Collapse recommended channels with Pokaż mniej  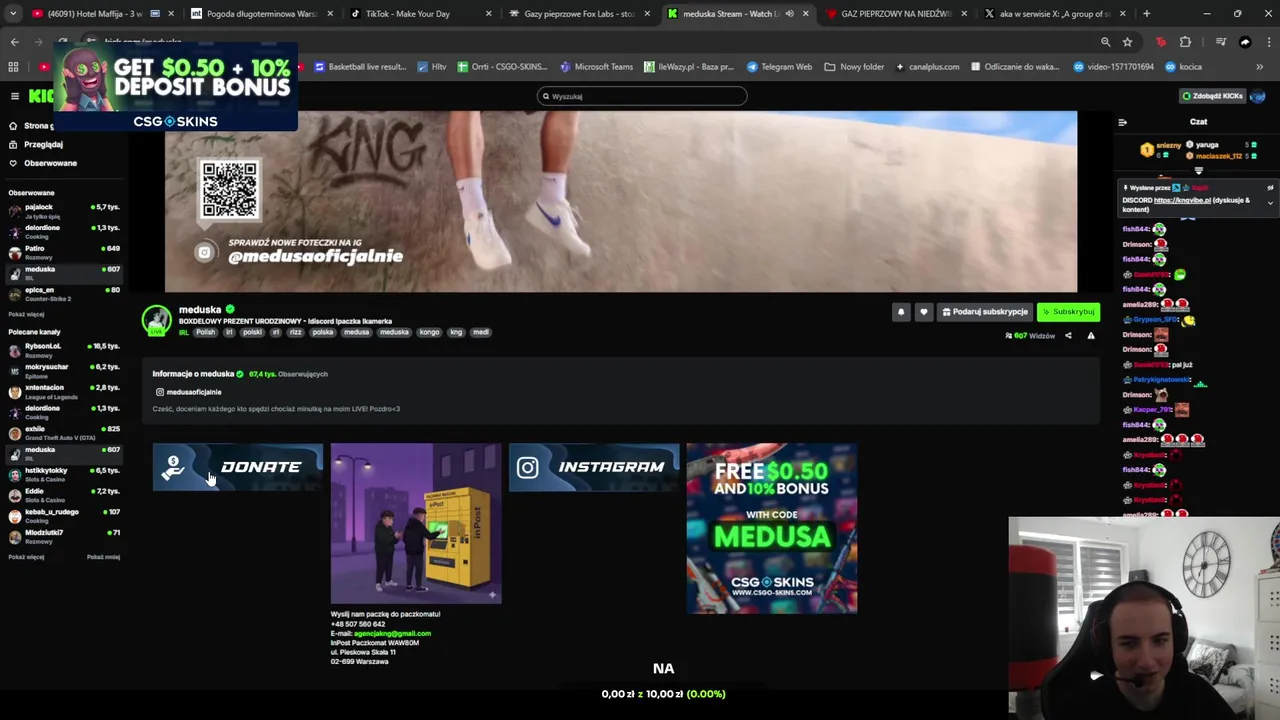[x=103, y=557]
